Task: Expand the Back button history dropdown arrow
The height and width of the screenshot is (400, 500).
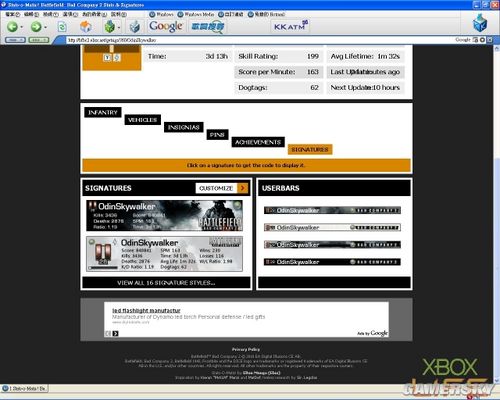Action: point(22,27)
